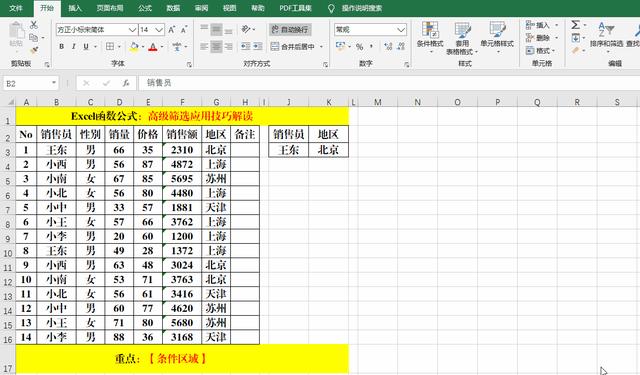Click the accounting currency format icon
Image resolution: width=640 pixels, height=375 pixels.
(x=340, y=46)
